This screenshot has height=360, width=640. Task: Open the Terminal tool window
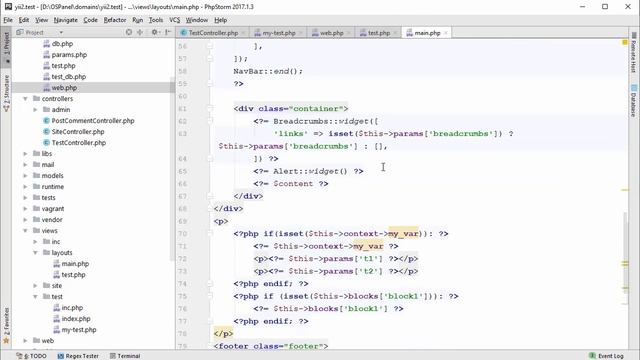(x=125, y=356)
